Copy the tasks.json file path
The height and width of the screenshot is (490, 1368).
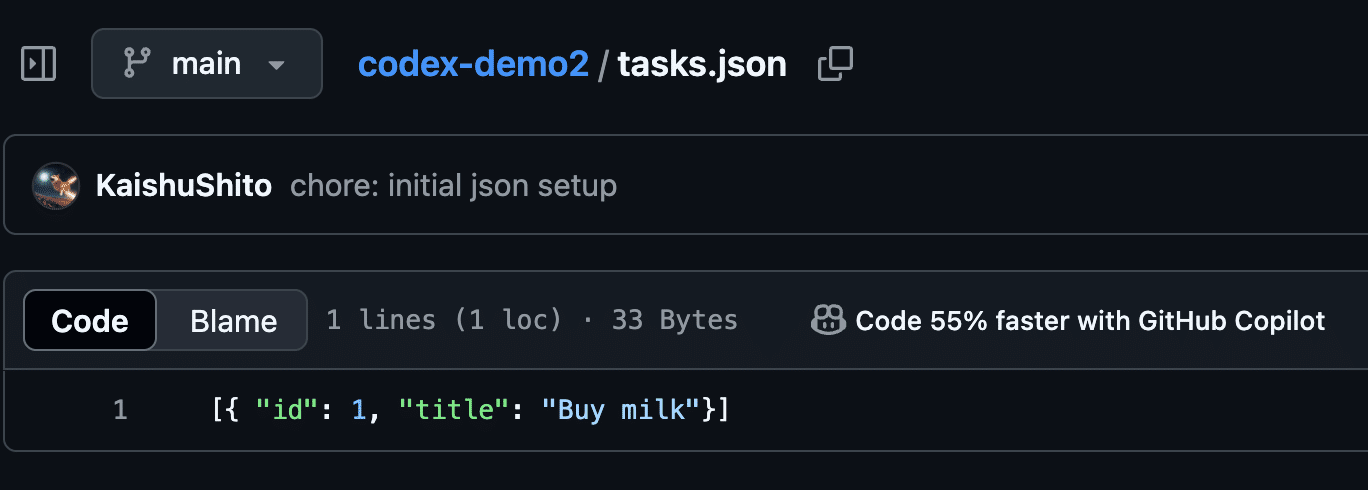[835, 64]
